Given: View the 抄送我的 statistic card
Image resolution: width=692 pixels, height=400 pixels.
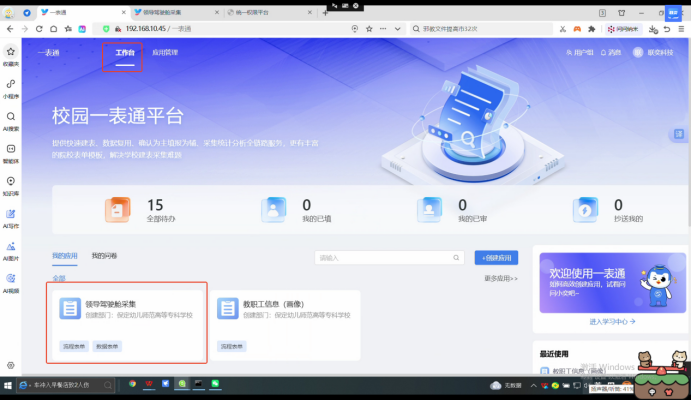Looking at the screenshot, I should (x=608, y=210).
